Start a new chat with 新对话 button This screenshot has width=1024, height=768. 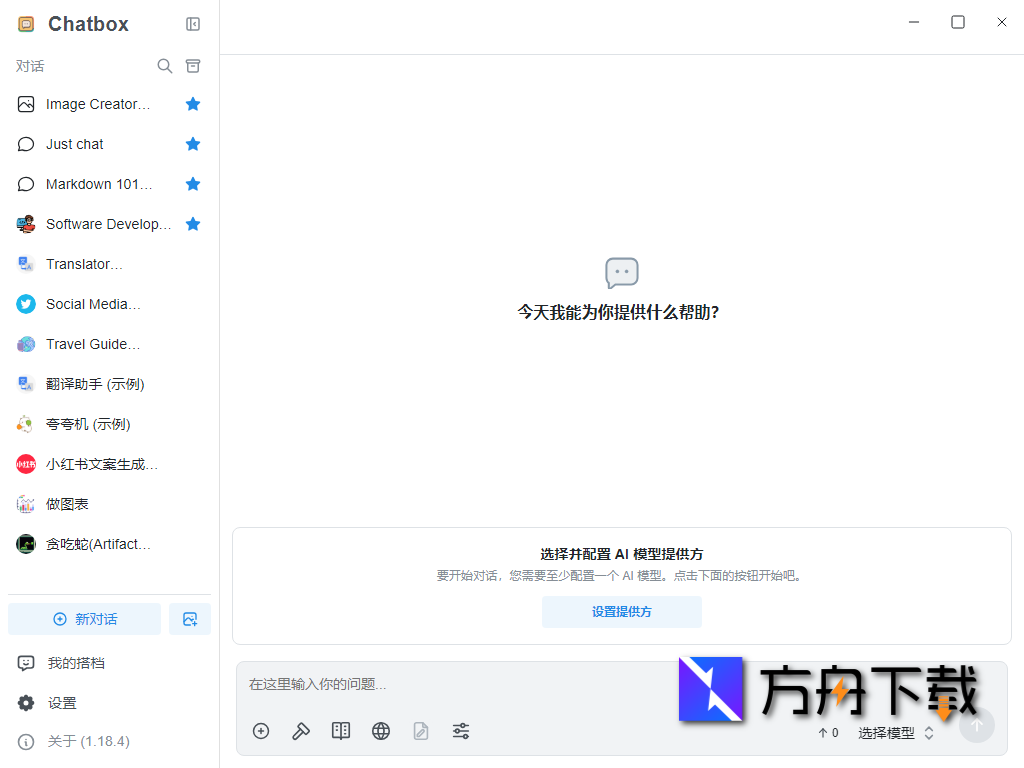pyautogui.click(x=84, y=619)
